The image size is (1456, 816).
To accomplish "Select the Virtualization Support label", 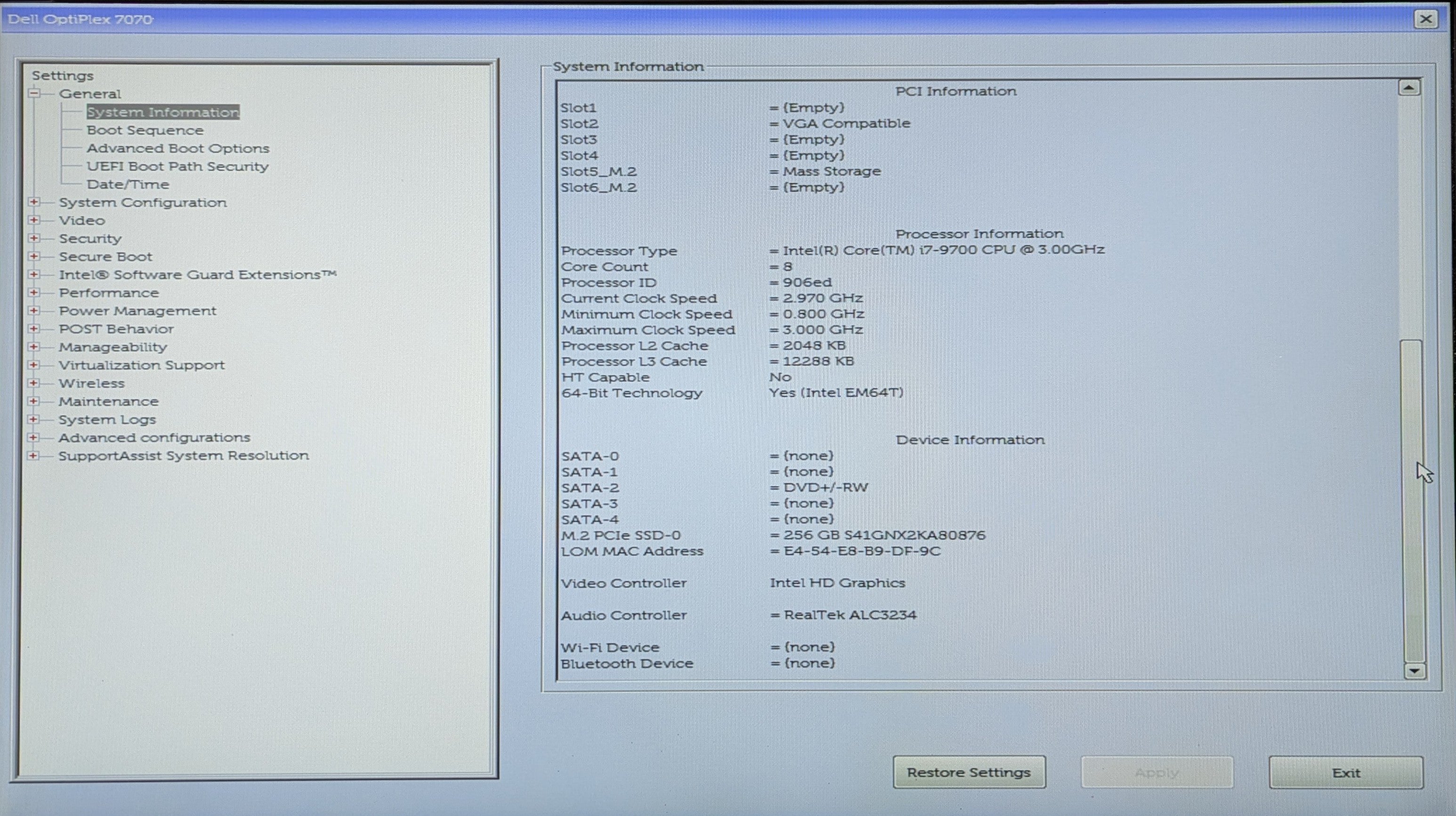I will point(141,365).
